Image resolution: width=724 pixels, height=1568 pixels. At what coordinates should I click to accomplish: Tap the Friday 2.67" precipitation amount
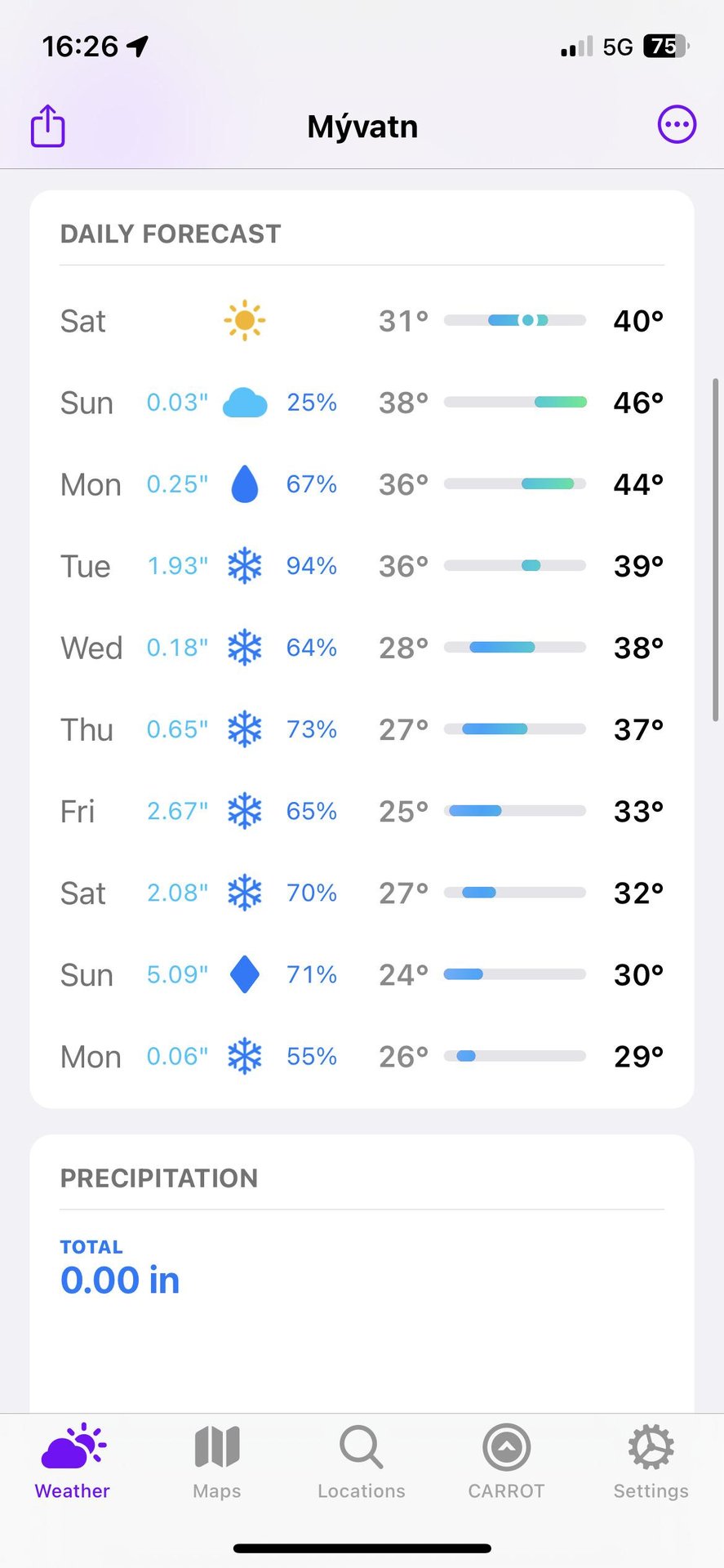click(x=177, y=811)
